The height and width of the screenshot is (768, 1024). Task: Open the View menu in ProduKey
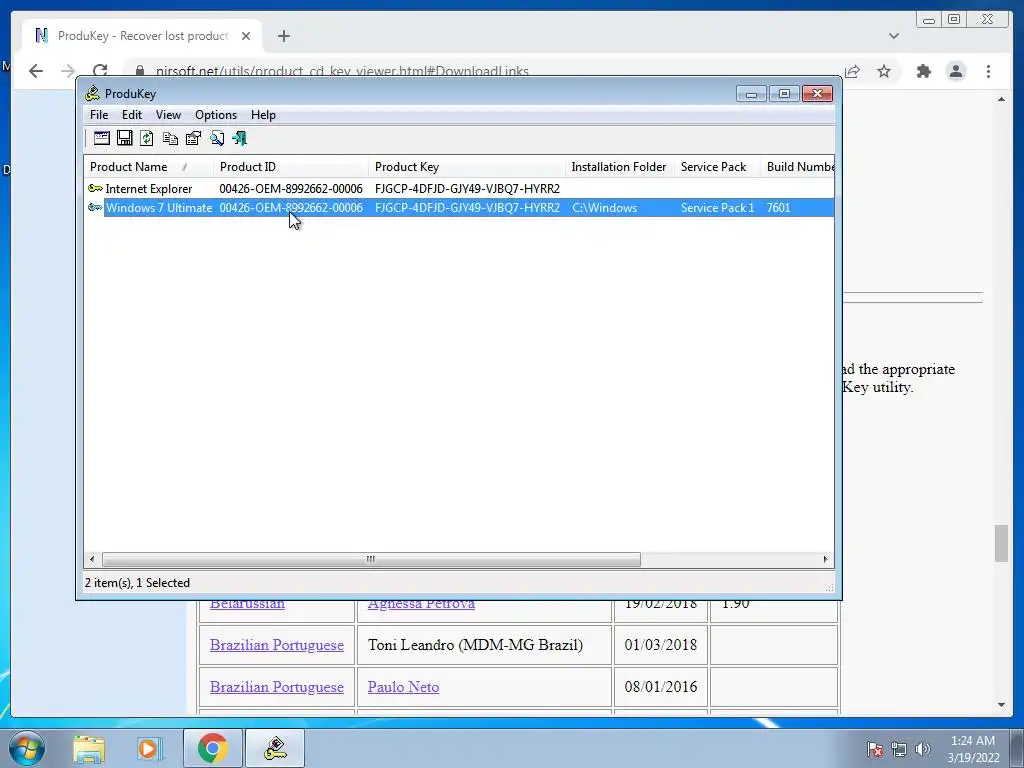point(168,115)
